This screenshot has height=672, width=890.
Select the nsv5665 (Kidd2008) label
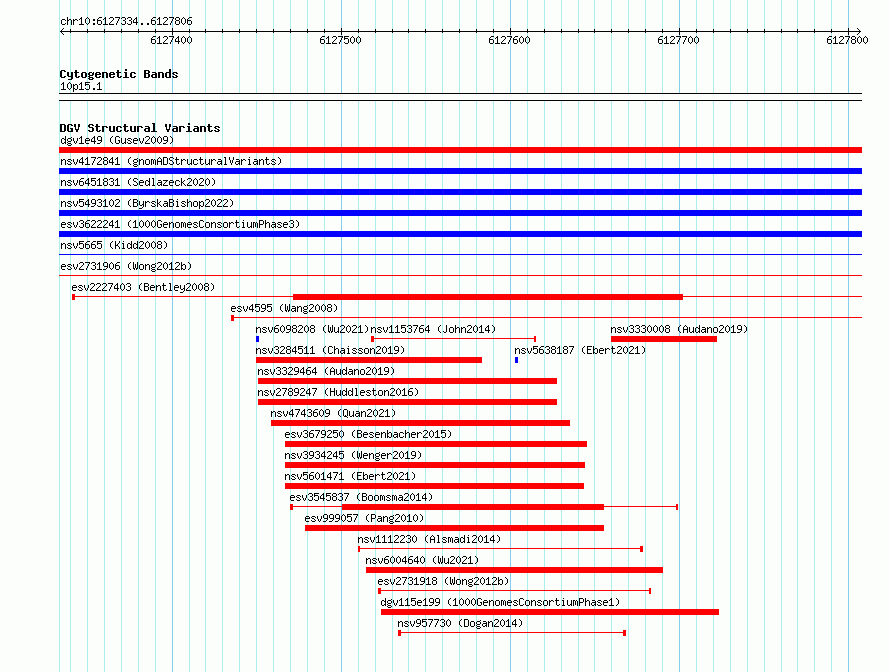tap(114, 245)
